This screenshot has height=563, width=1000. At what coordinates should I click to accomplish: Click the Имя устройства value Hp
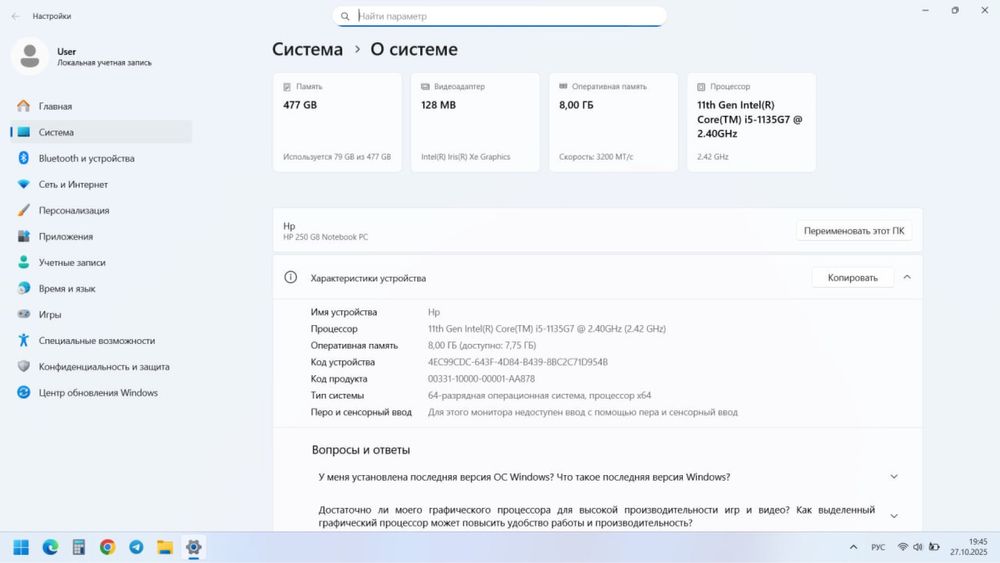point(434,312)
